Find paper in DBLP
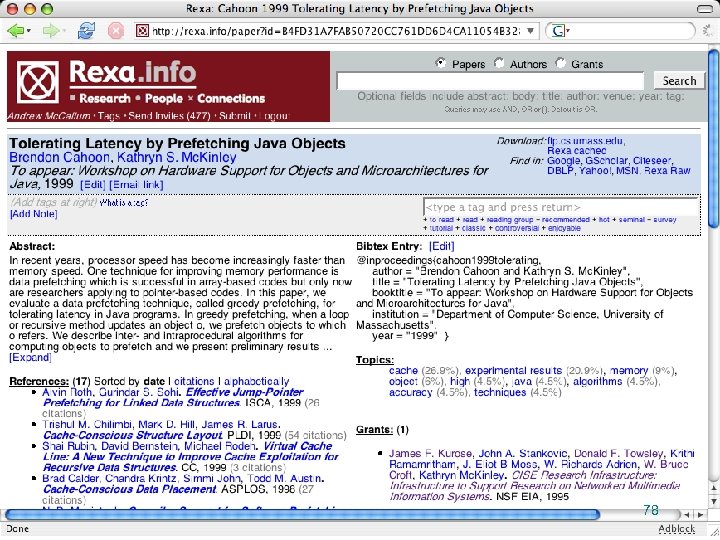 coord(560,171)
